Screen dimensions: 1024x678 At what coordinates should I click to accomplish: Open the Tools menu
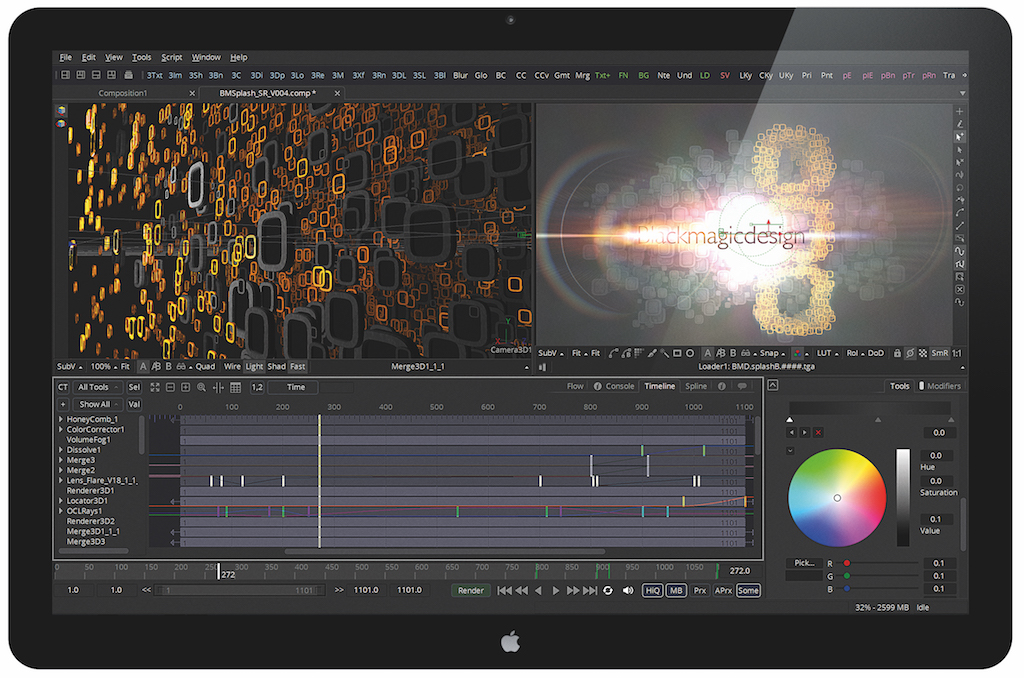[141, 57]
